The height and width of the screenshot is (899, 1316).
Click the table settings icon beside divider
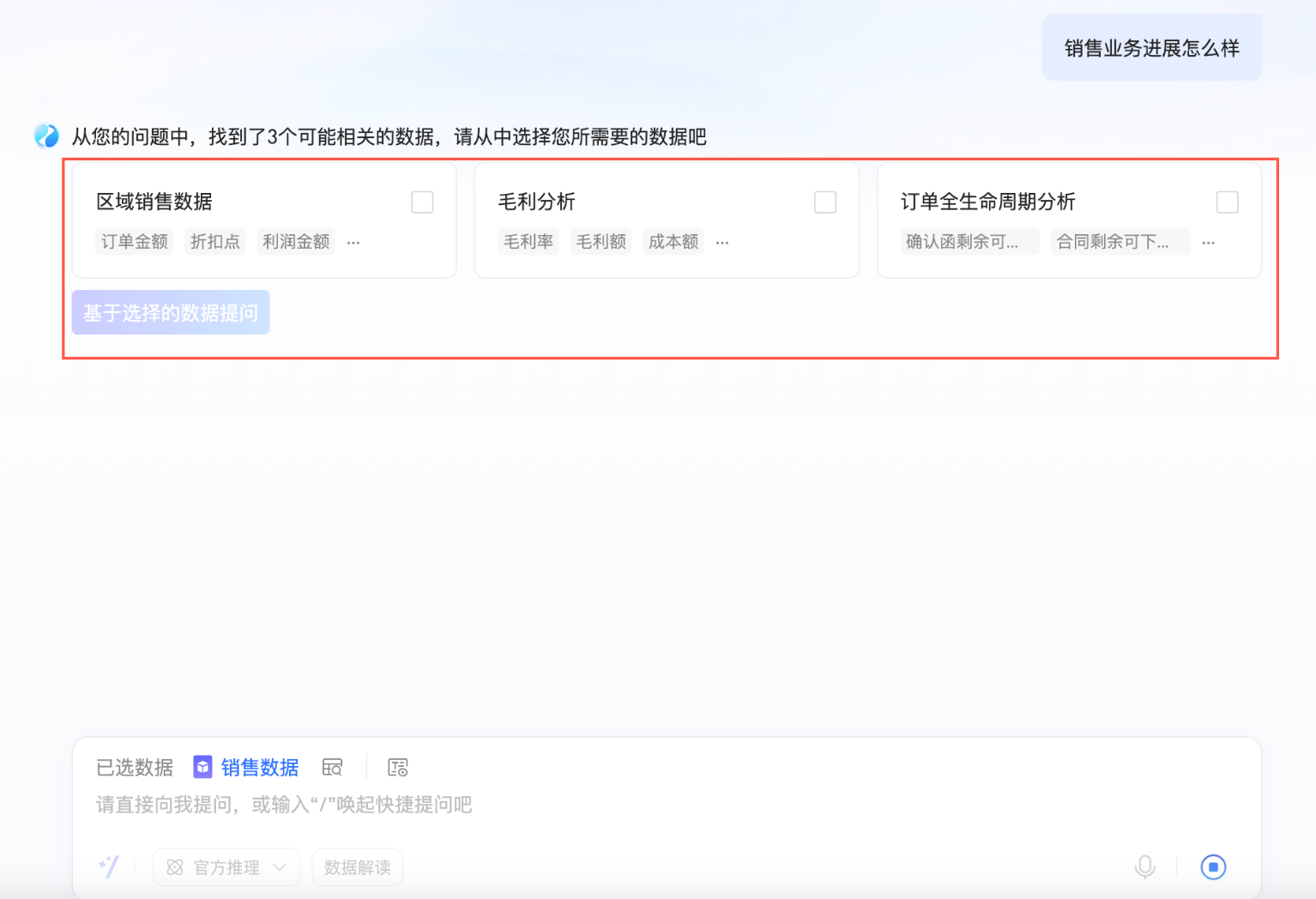coord(398,767)
